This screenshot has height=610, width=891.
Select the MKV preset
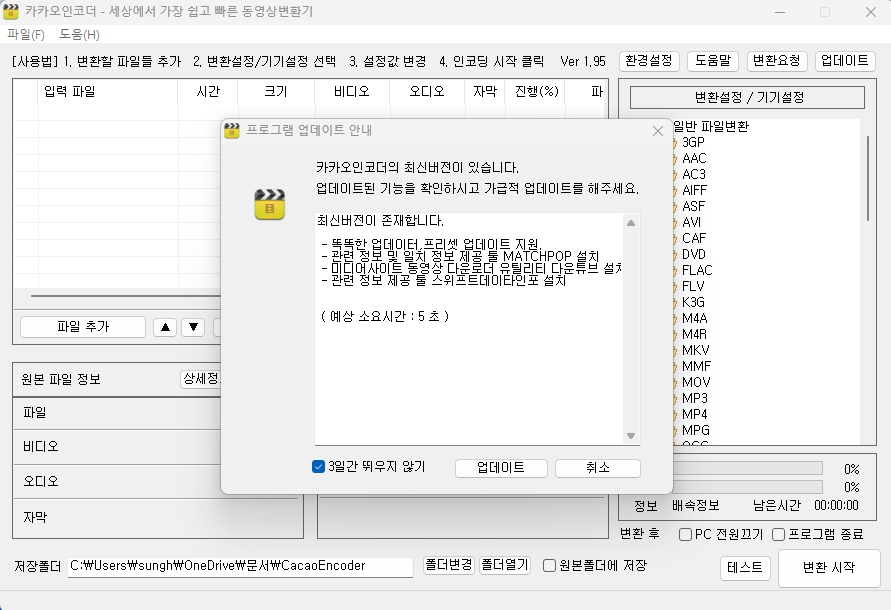(695, 350)
